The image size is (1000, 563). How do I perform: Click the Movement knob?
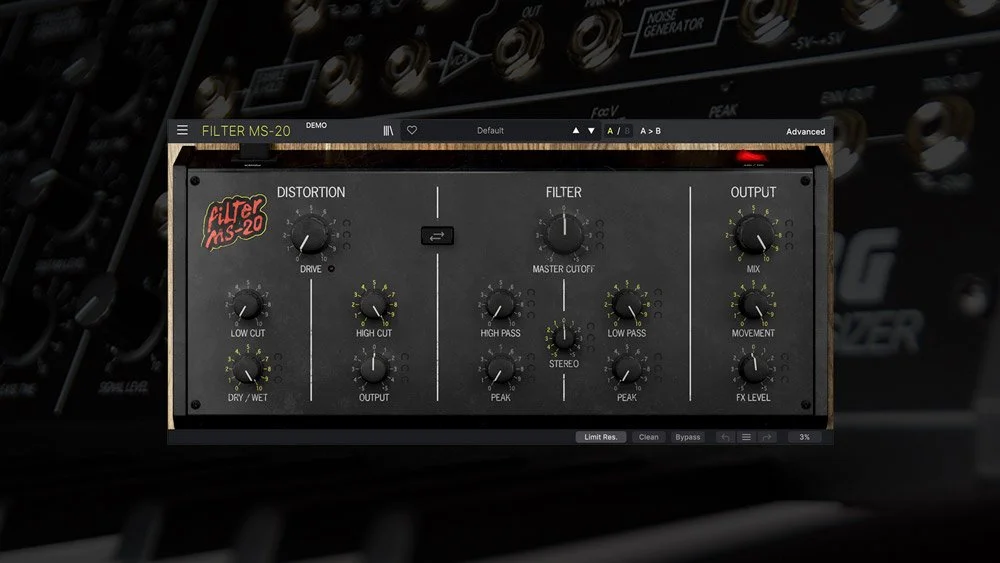[x=753, y=304]
